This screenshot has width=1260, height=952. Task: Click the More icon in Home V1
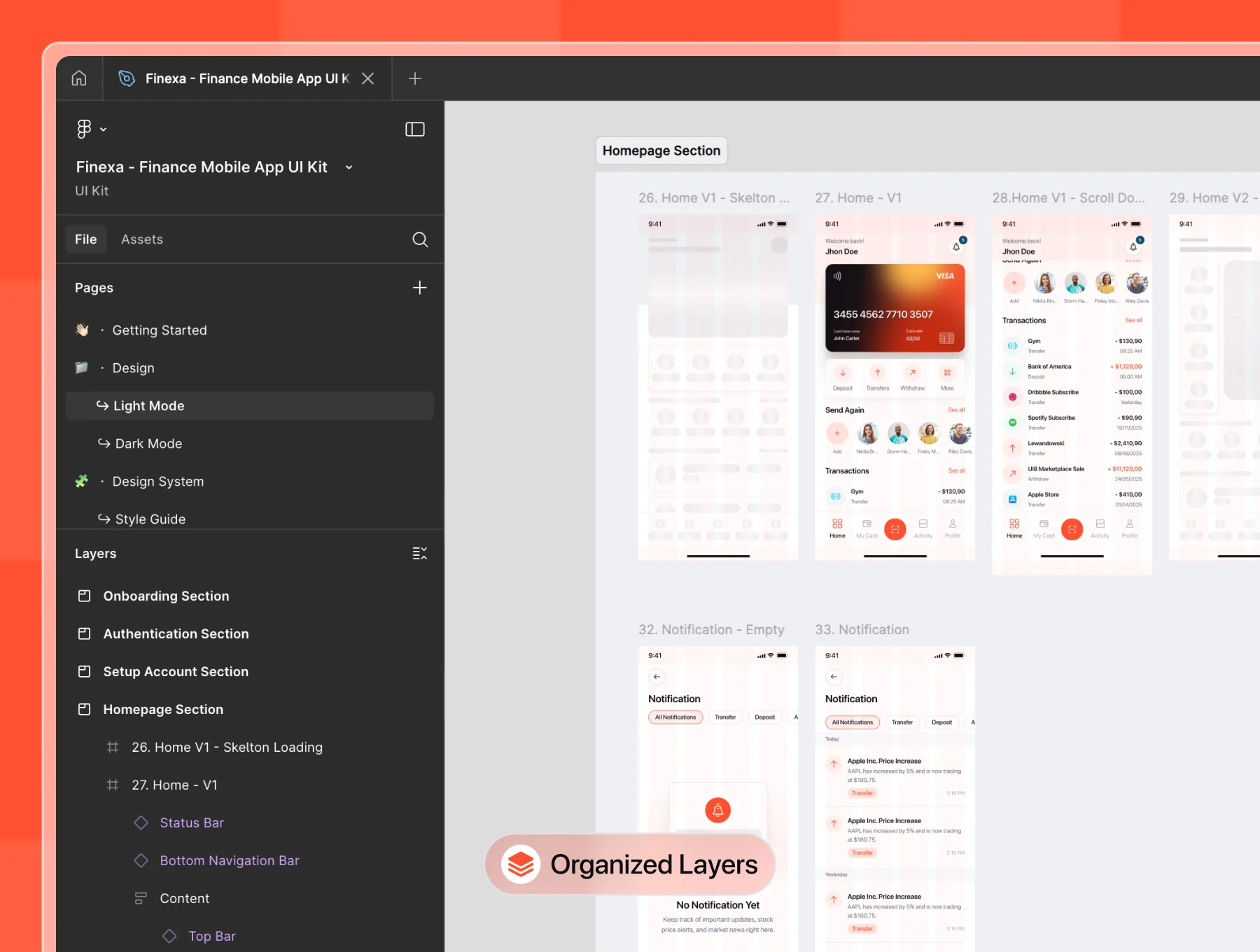[947, 373]
